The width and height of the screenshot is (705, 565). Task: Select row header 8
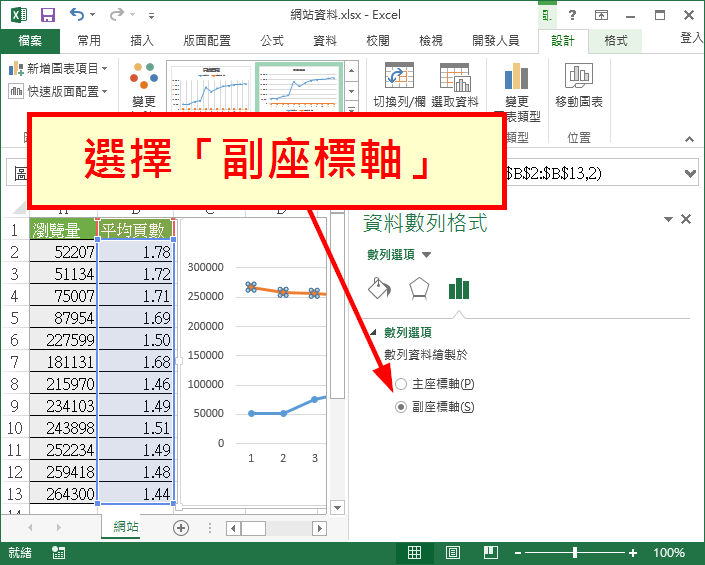pyautogui.click(x=14, y=384)
